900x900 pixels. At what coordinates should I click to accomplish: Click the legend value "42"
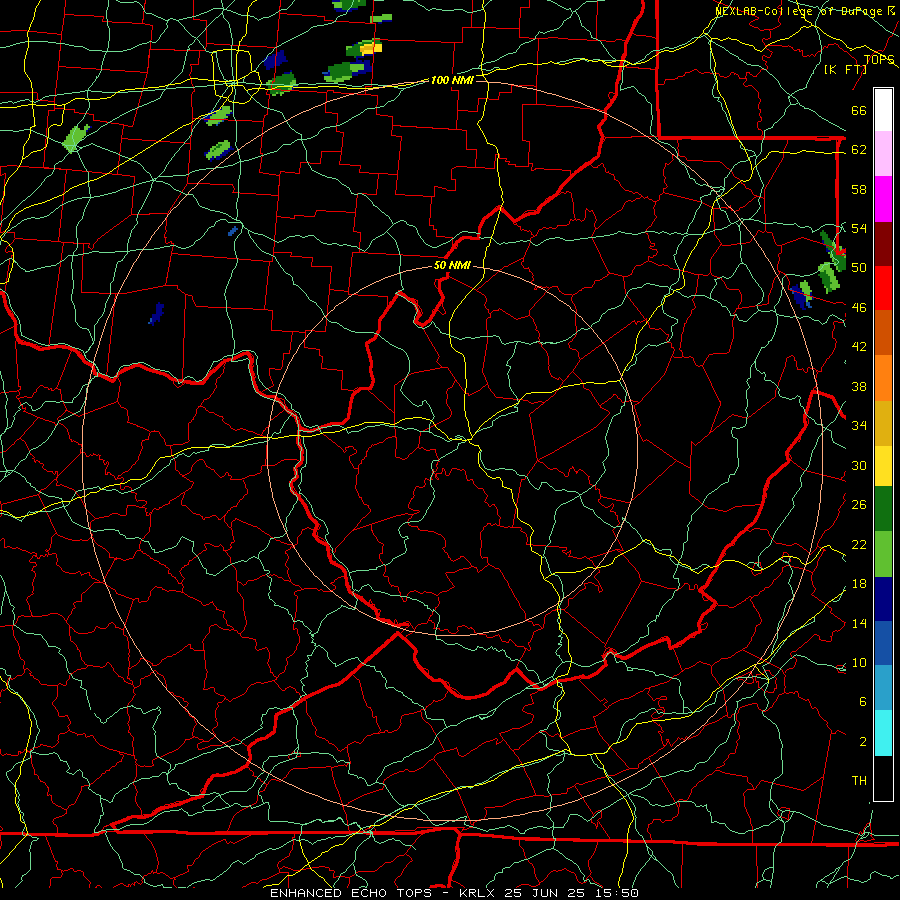click(x=859, y=347)
